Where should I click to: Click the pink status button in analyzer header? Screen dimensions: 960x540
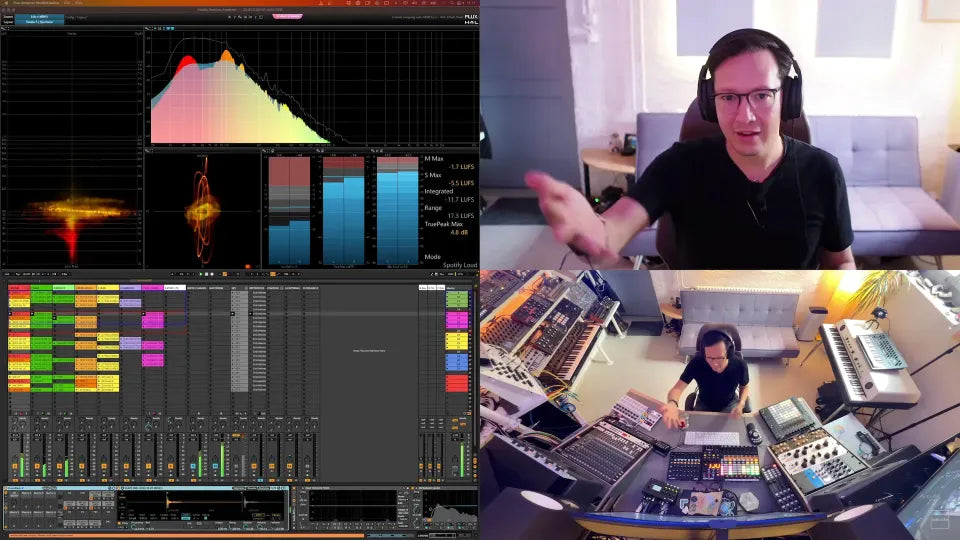(287, 16)
